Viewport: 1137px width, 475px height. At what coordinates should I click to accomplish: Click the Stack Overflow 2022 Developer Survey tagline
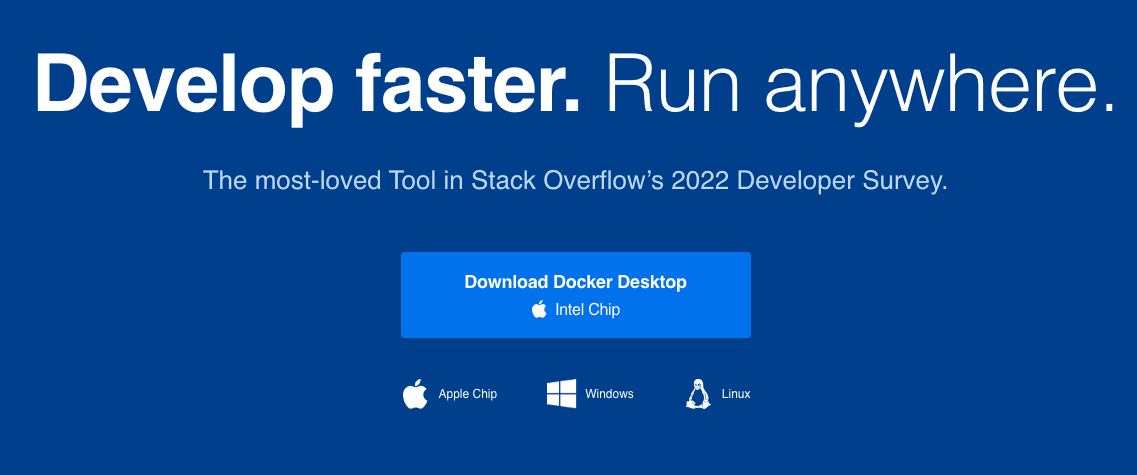coord(576,180)
